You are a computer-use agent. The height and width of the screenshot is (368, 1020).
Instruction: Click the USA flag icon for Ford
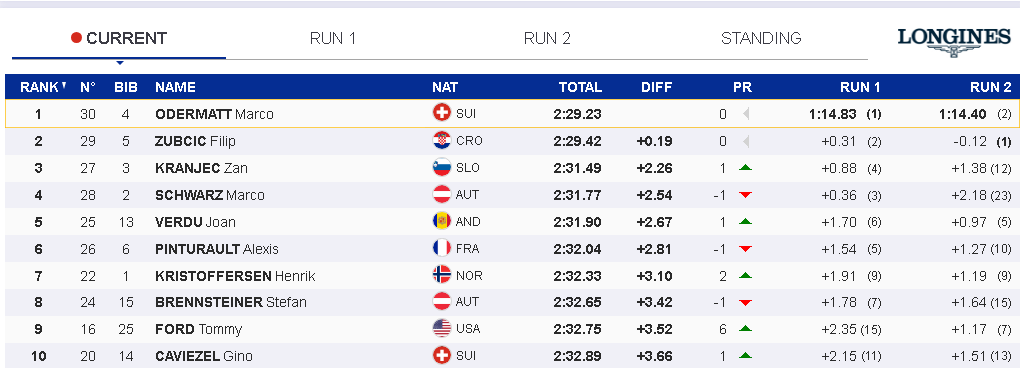[442, 329]
